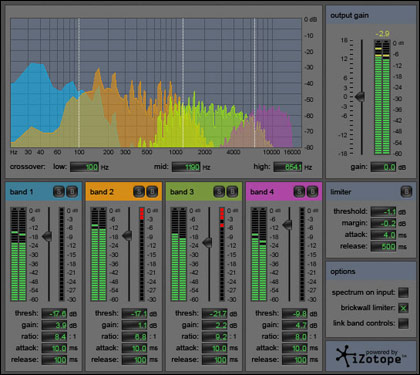Bypass band 3 with B button
This screenshot has width=420, height=375.
[x=232, y=192]
